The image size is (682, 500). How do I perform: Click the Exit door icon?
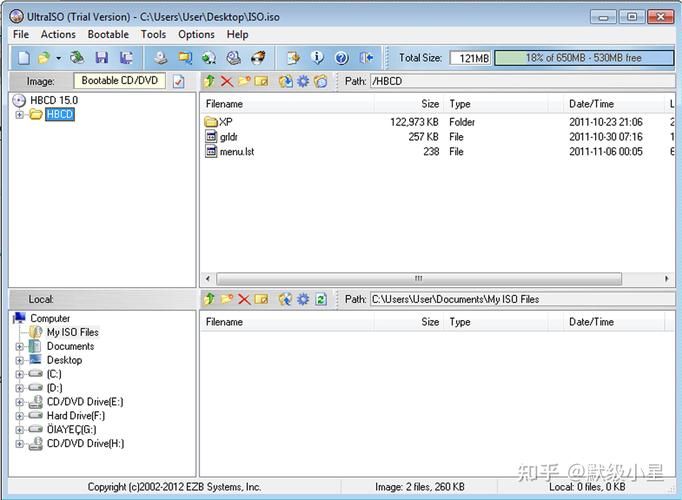pyautogui.click(x=366, y=57)
